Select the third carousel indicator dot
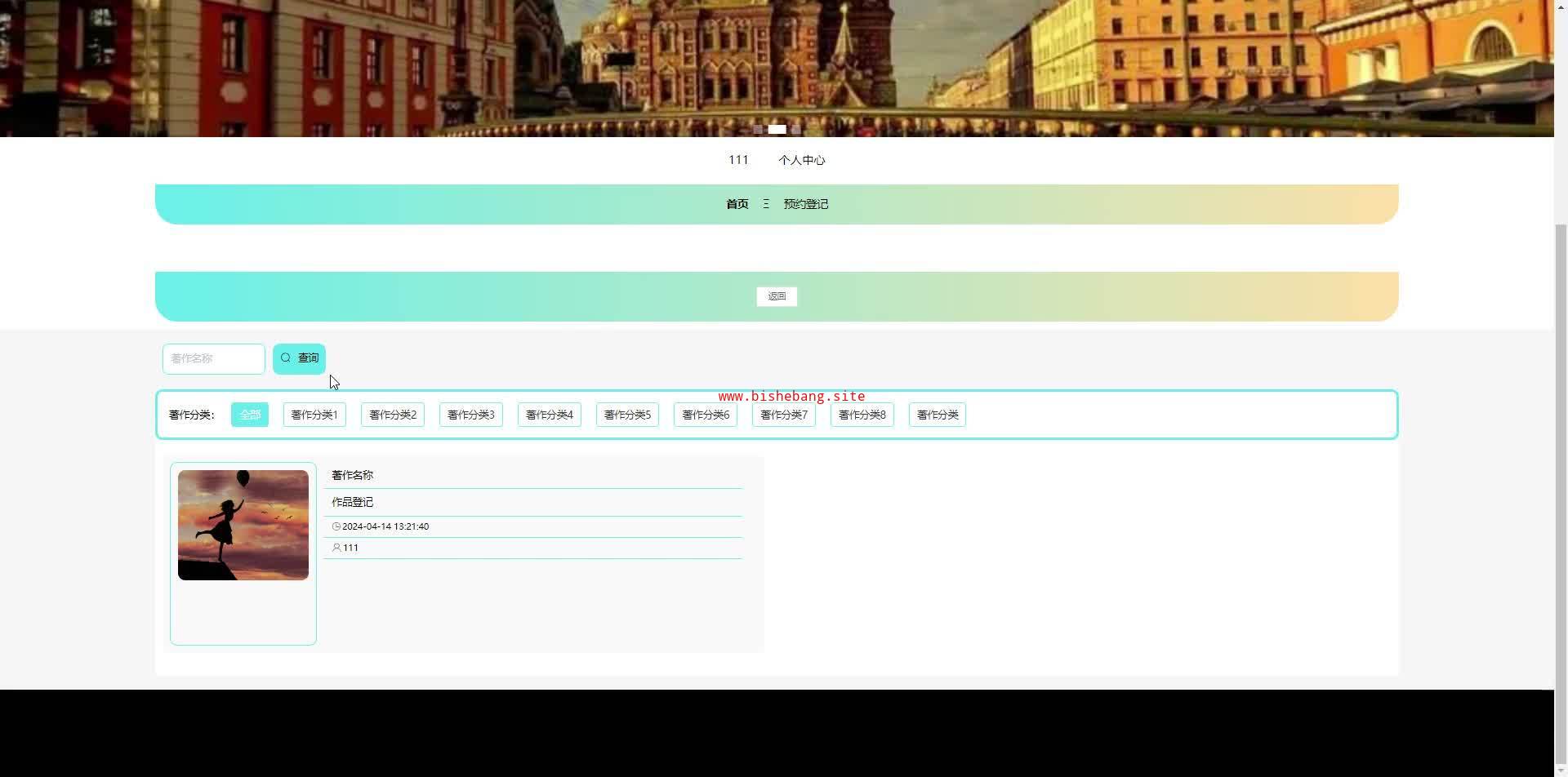This screenshot has width=1568, height=777. coord(795,129)
